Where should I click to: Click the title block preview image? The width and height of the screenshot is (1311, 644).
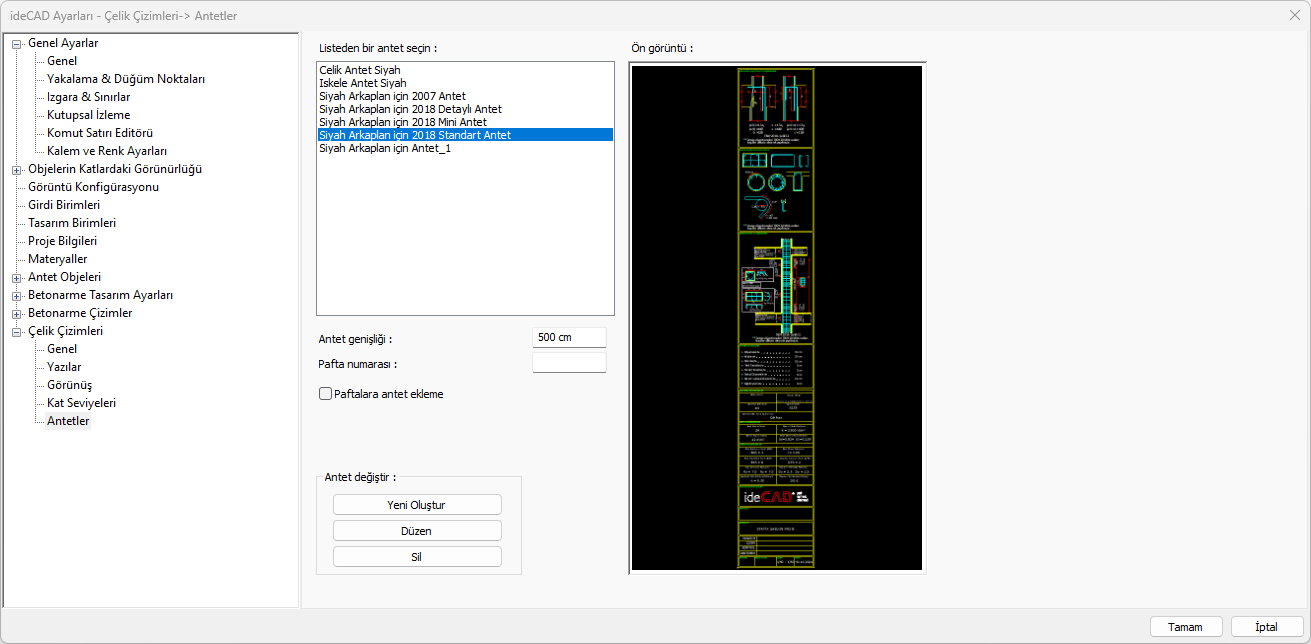click(776, 318)
